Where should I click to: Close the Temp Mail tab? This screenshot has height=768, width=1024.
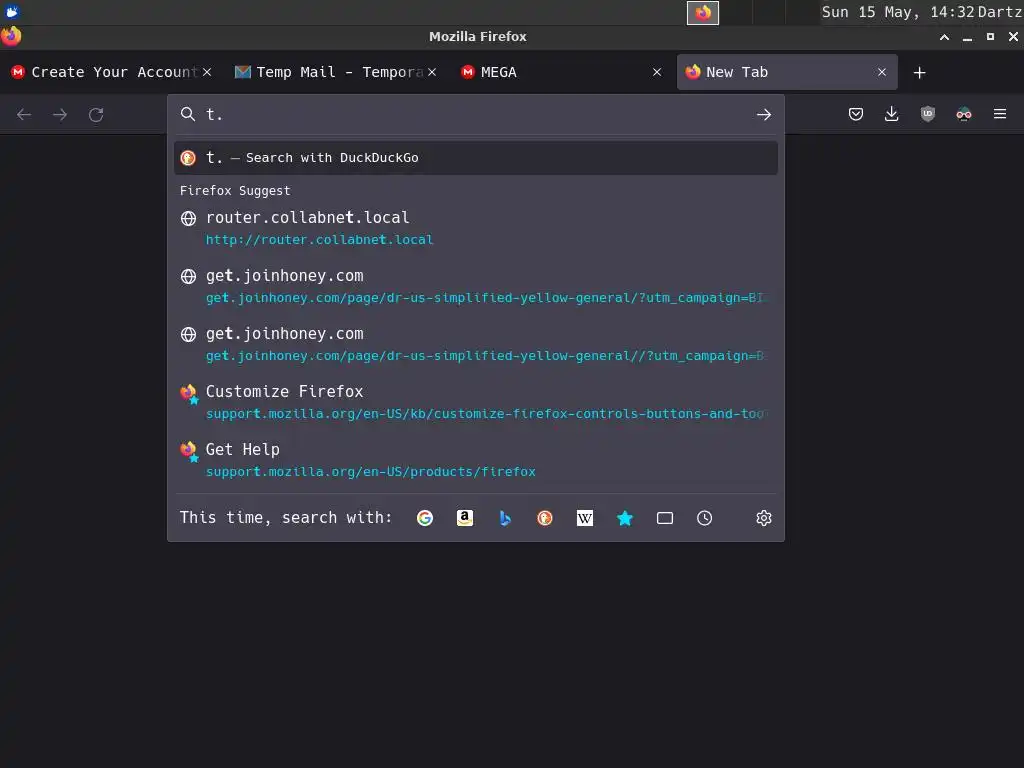(432, 72)
